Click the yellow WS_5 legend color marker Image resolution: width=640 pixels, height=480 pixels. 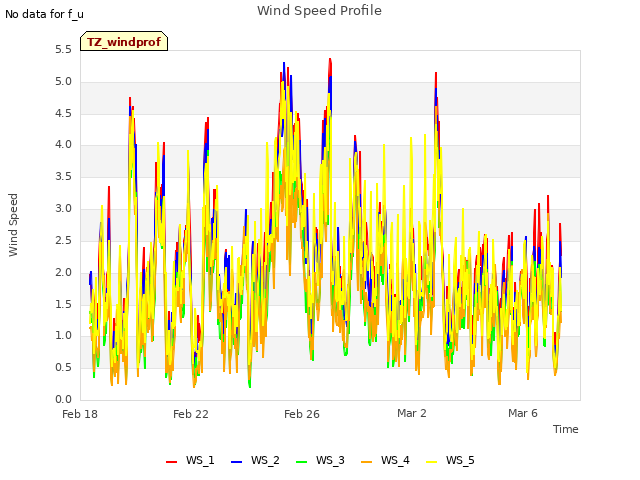point(431,462)
